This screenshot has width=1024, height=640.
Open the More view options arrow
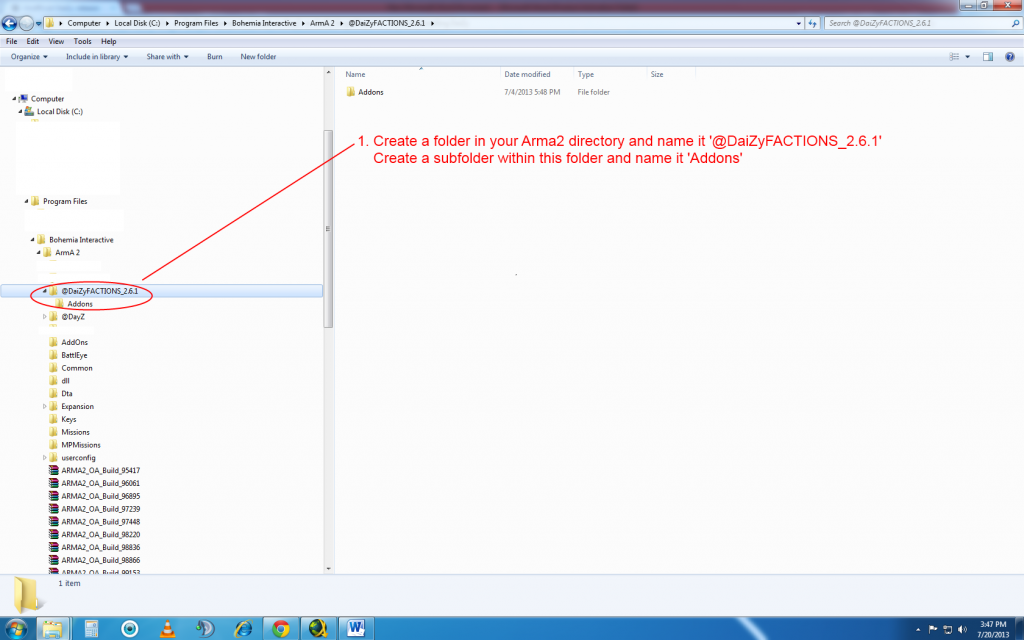[968, 57]
